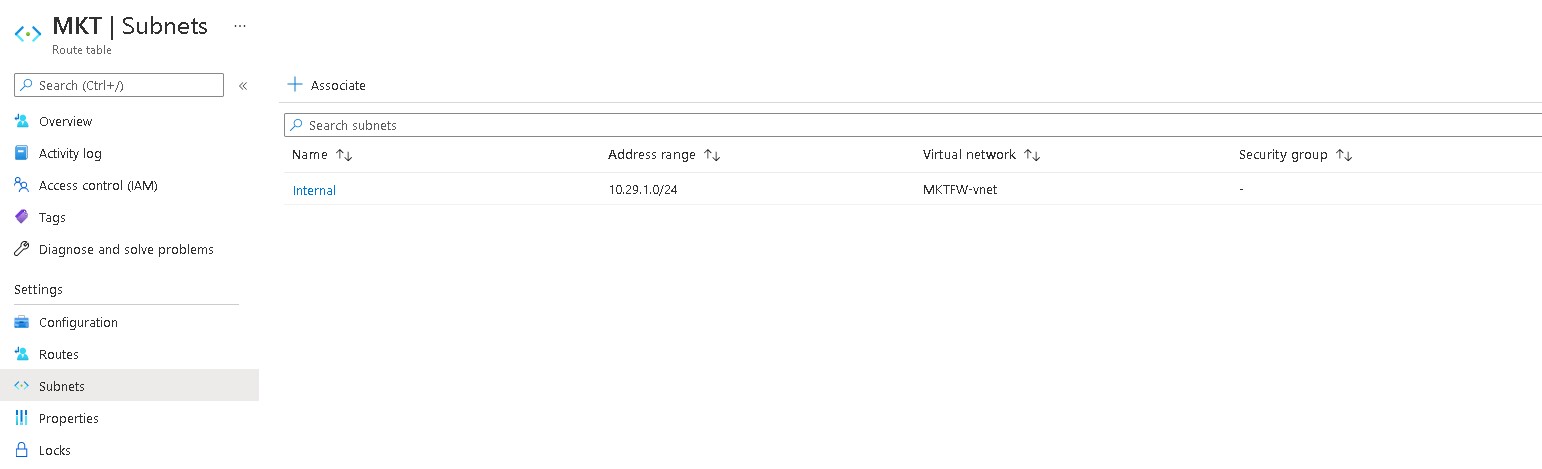The width and height of the screenshot is (1542, 469).
Task: Select the Access control (IAM) icon
Action: point(22,185)
